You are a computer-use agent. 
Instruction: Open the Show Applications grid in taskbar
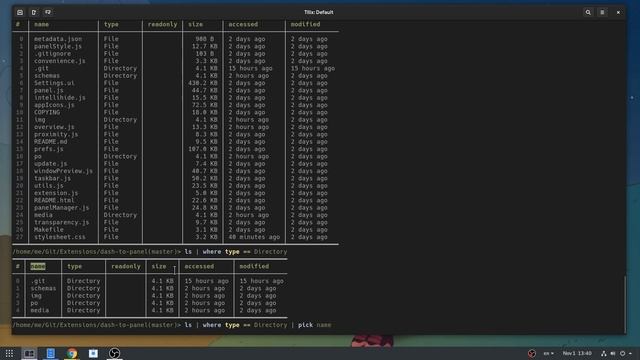pyautogui.click(x=9, y=353)
